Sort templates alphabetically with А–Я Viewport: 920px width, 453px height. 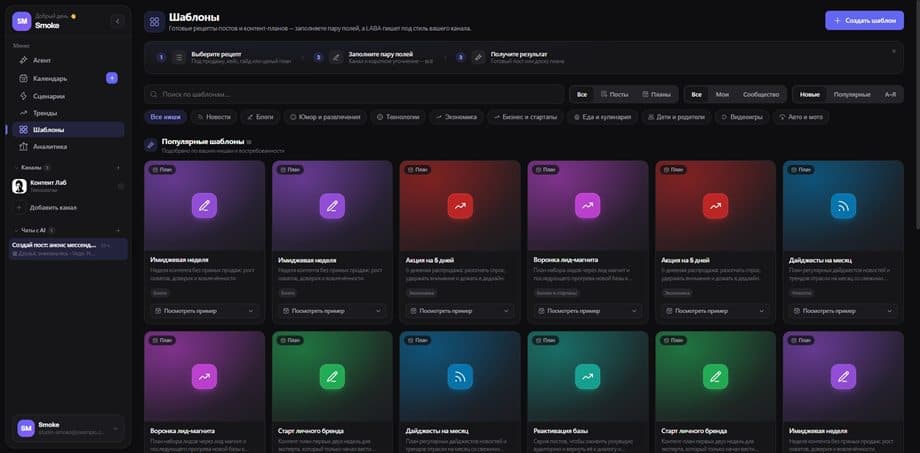890,94
